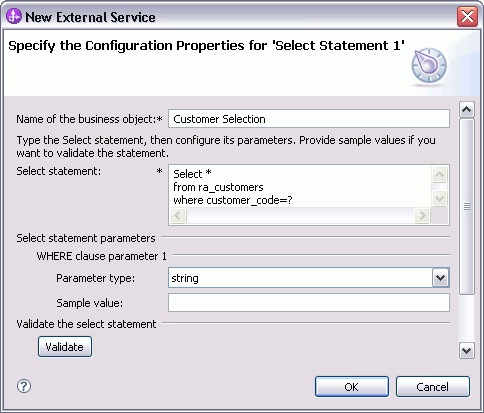The height and width of the screenshot is (413, 484).
Task: Click the statement box horizontal scrollbar track
Action: click(300, 216)
